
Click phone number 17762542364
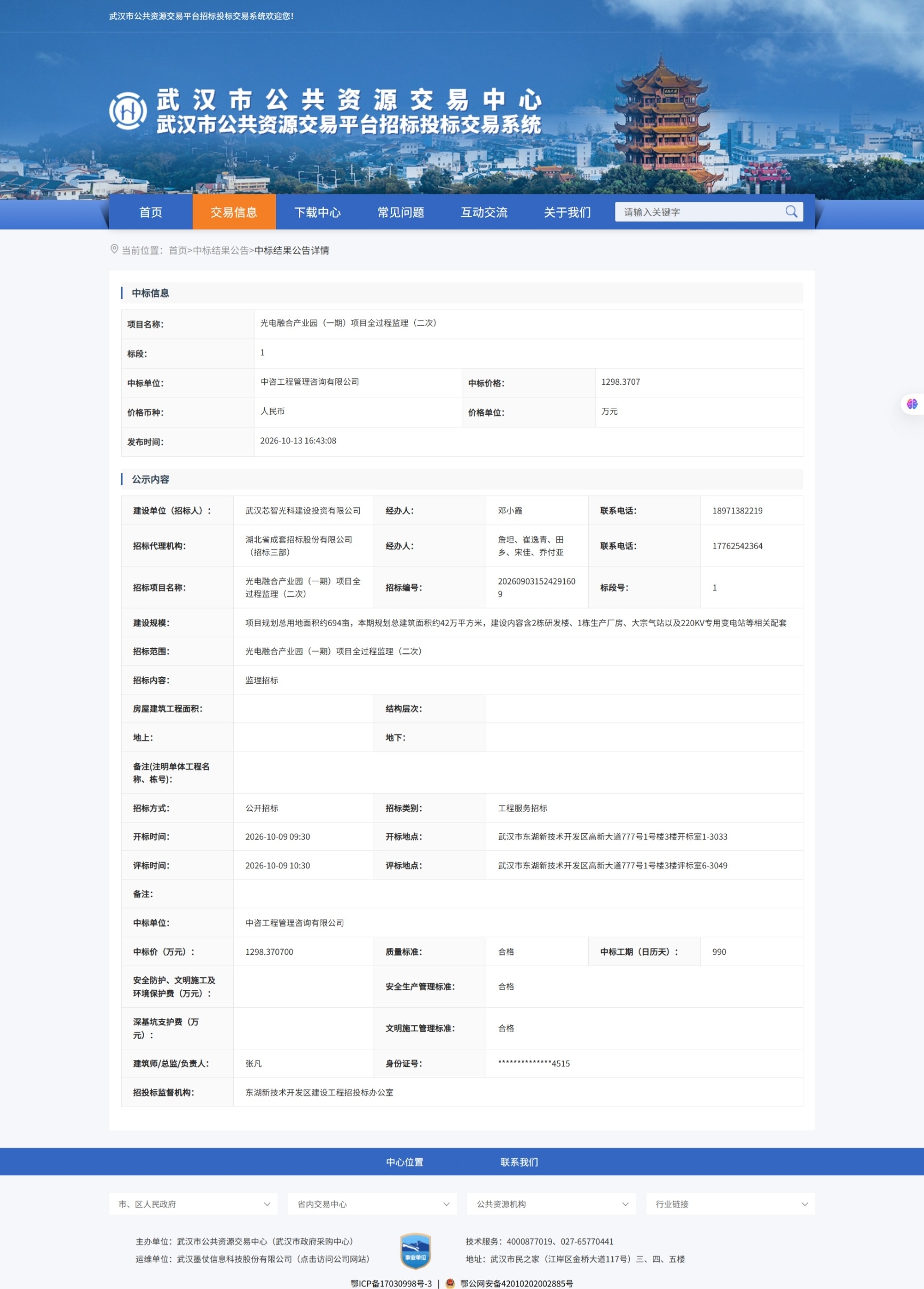pos(737,545)
